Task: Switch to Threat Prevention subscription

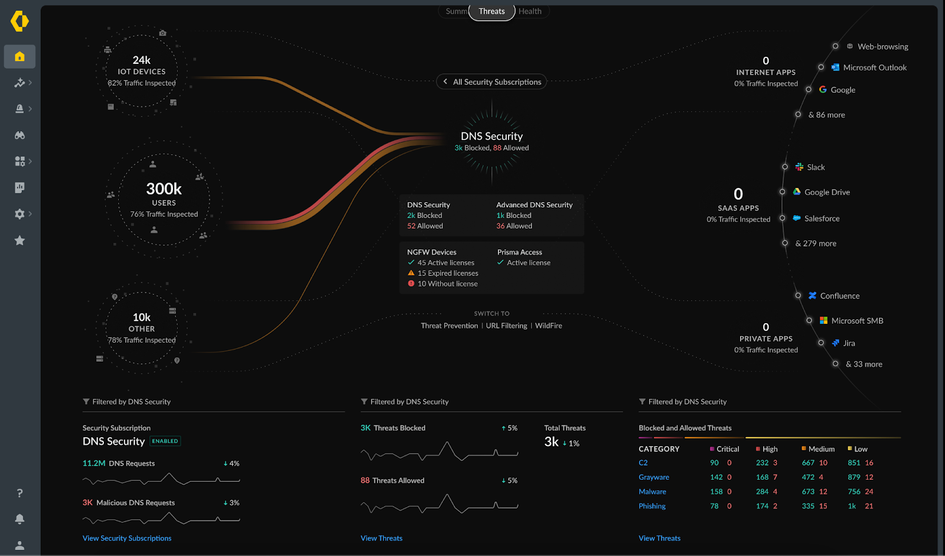Action: (449, 325)
